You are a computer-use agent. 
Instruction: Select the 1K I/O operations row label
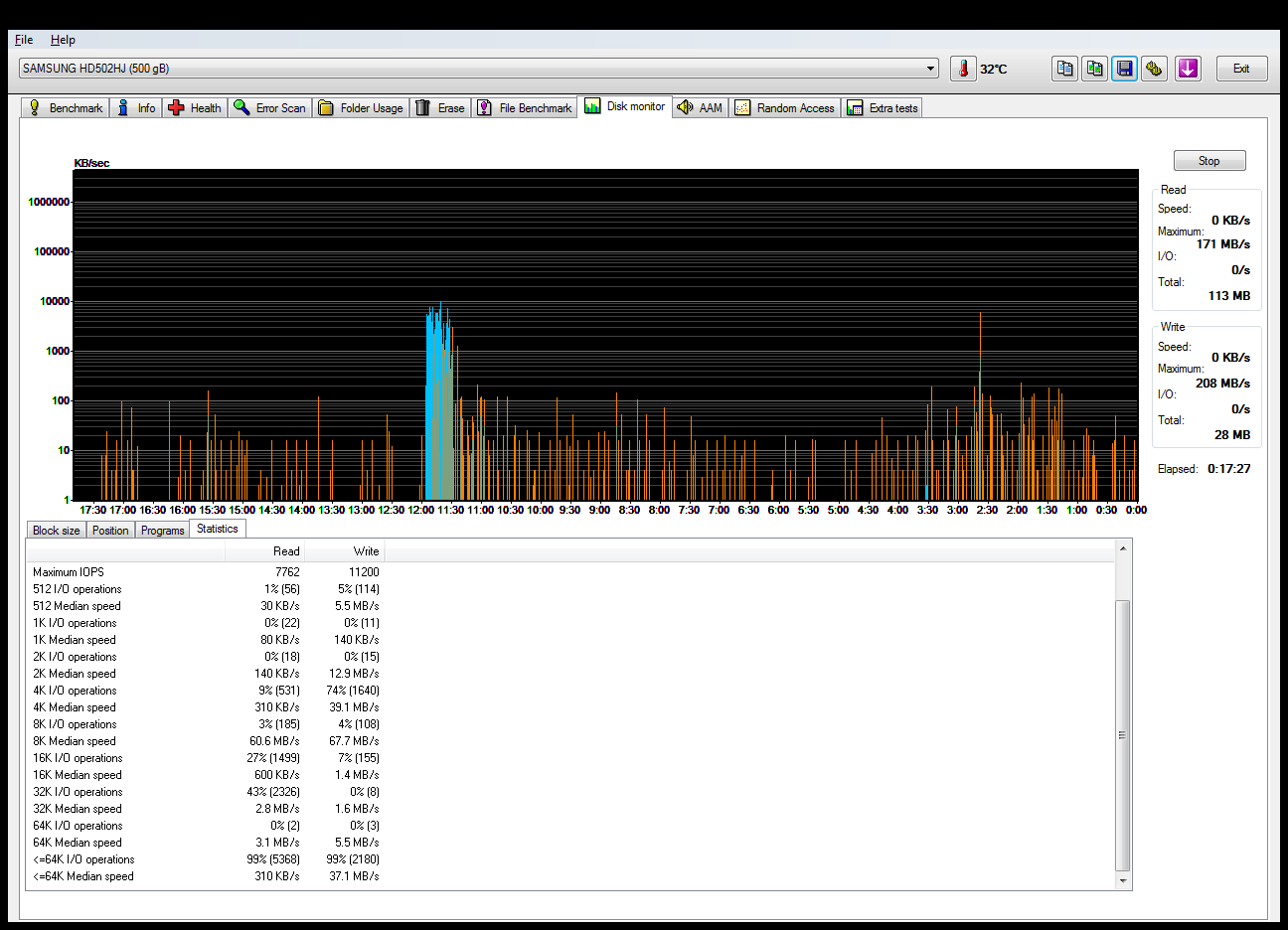tap(75, 623)
